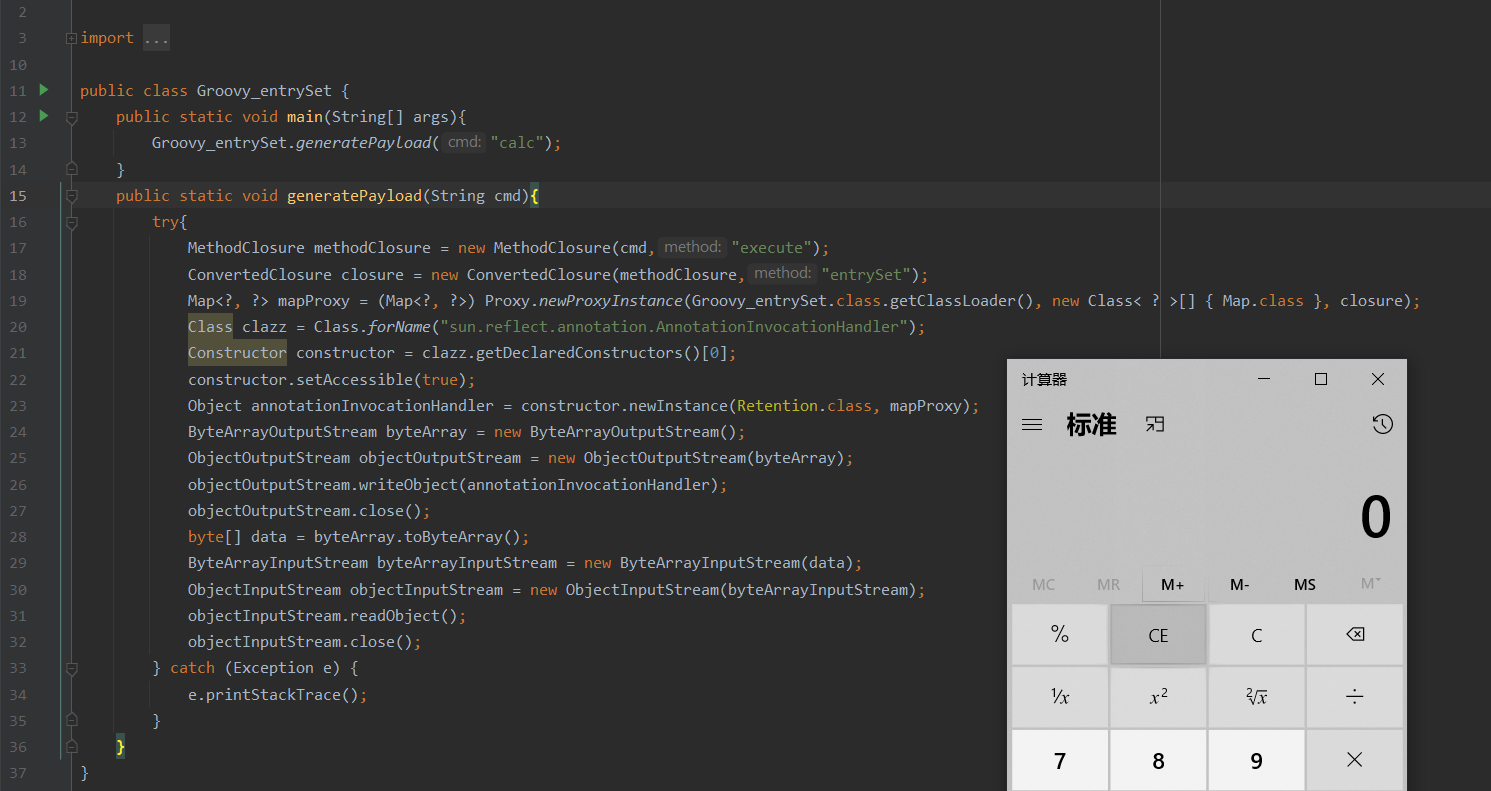Click the calculator multiply key

pos(1355,760)
